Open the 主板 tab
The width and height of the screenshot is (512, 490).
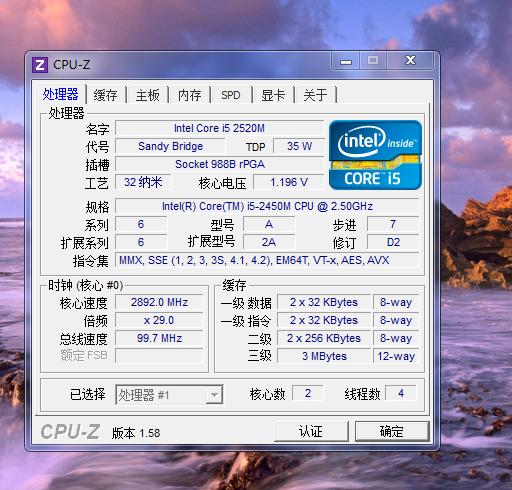pyautogui.click(x=148, y=95)
